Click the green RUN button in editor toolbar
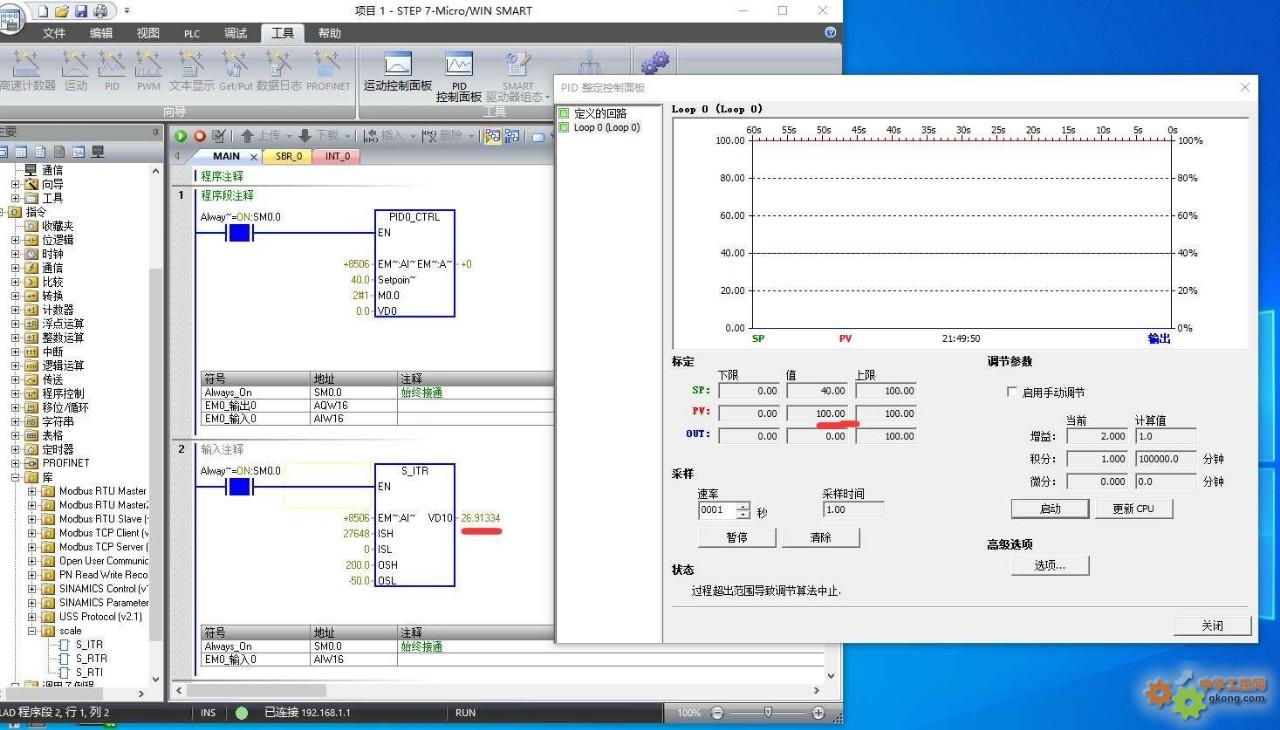 point(181,136)
